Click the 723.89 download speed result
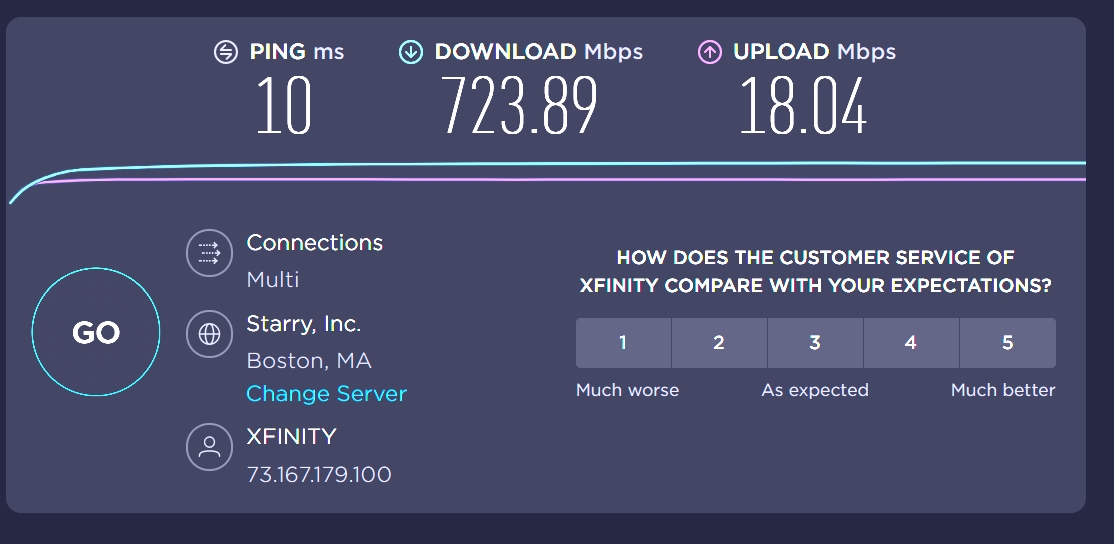 point(520,106)
